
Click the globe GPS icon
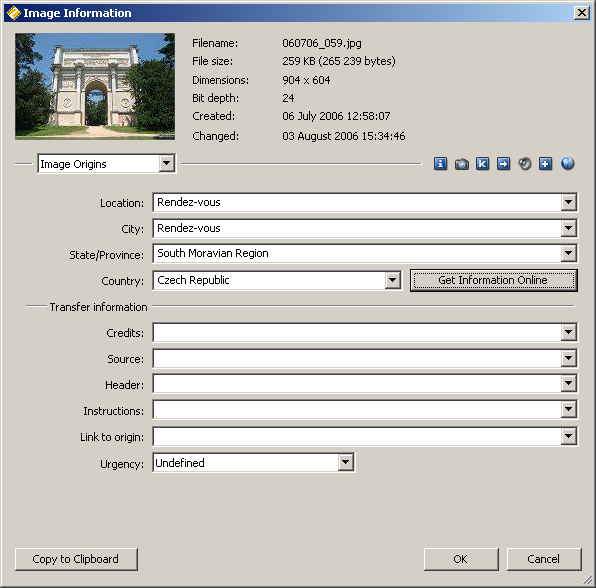[567, 164]
